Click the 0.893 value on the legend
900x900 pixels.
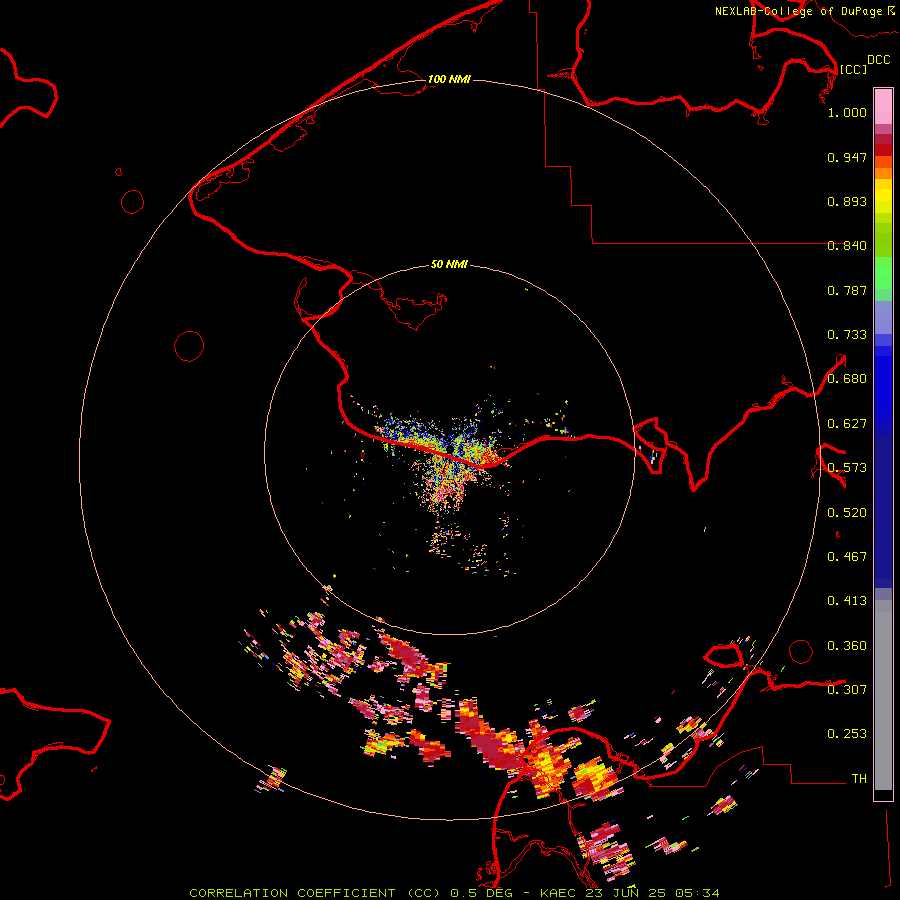point(847,201)
